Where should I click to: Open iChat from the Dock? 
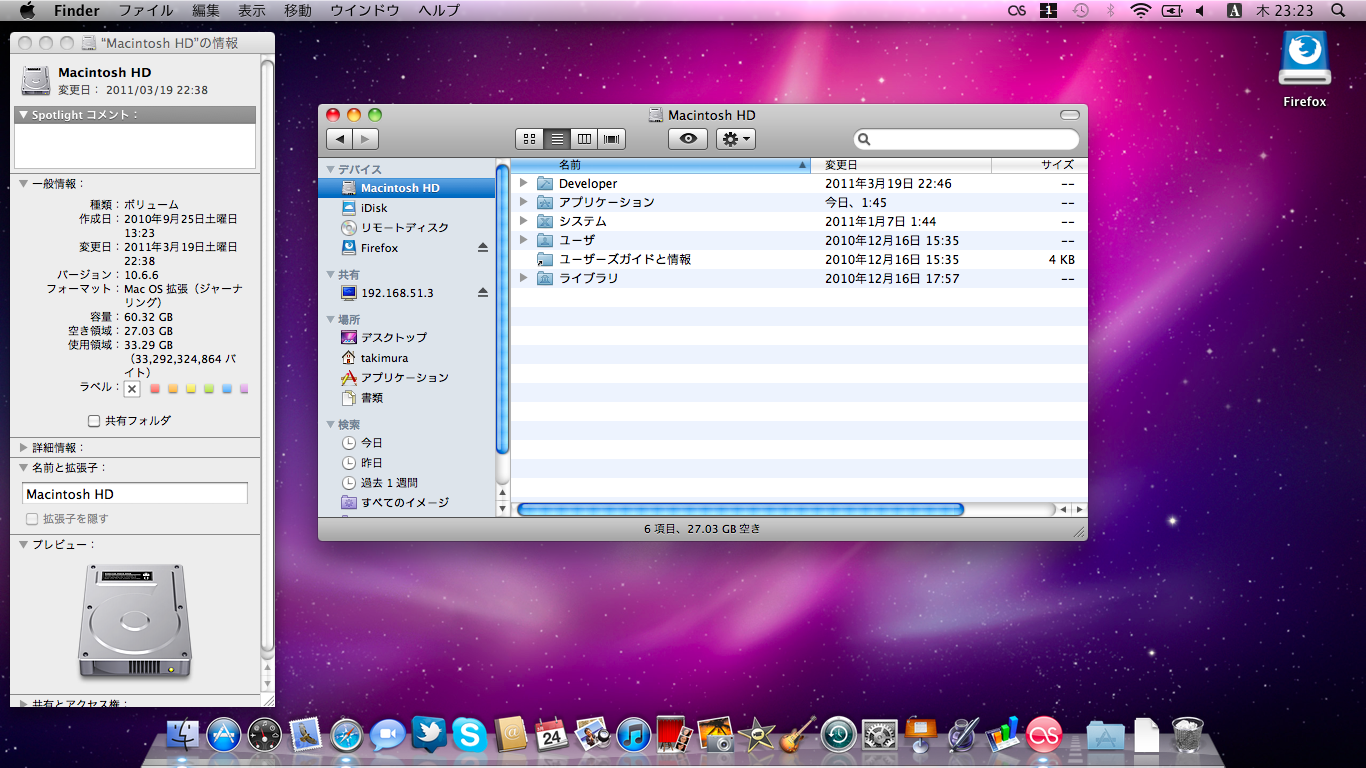pos(387,735)
